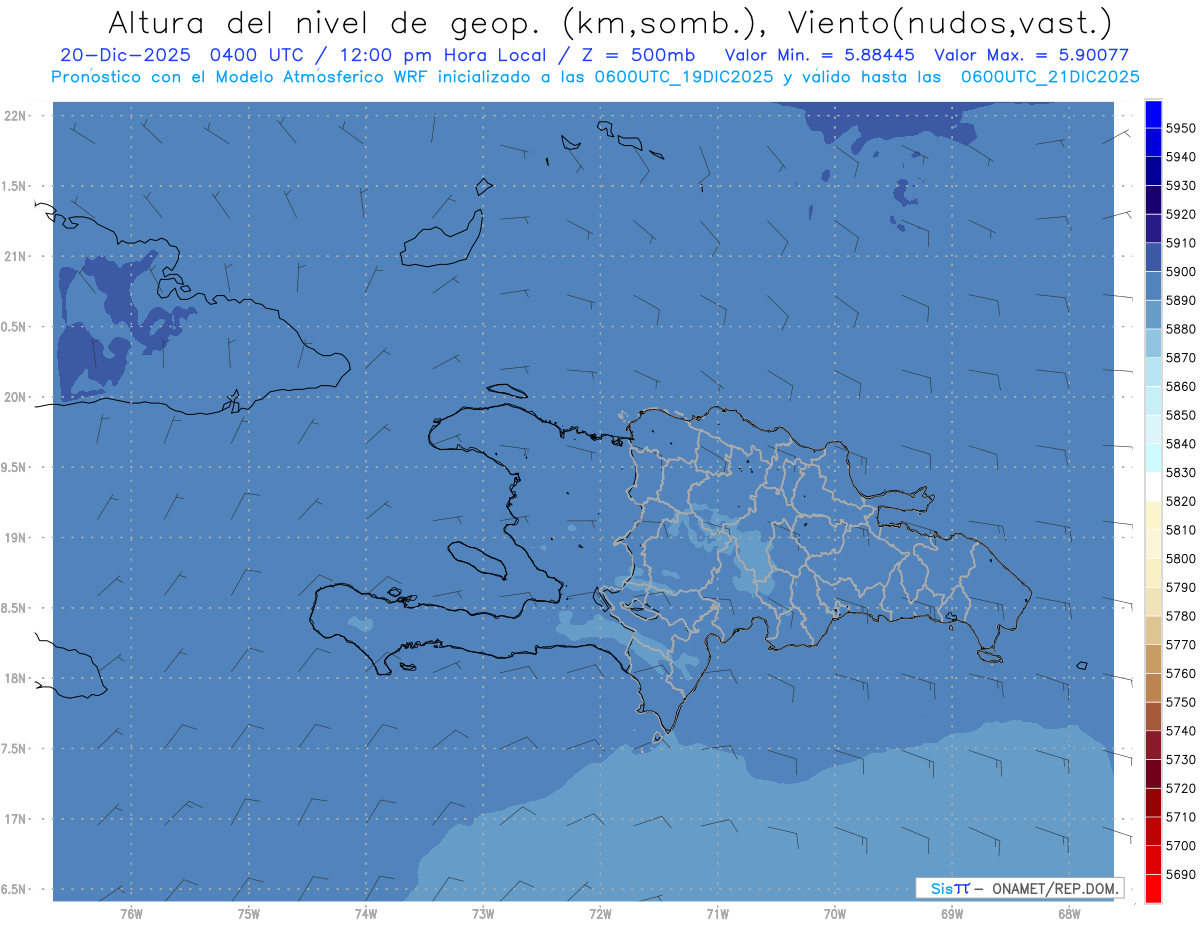The image size is (1200, 927).
Task: Click the latitude label 1.5N
Action: click(15, 186)
